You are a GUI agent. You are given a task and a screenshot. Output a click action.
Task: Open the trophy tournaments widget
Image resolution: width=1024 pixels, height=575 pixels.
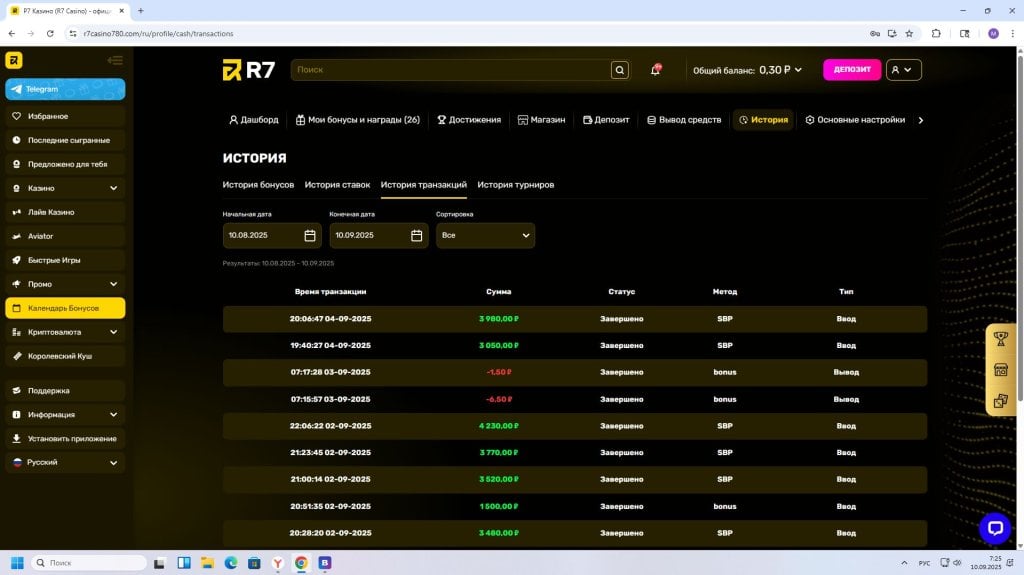(x=1000, y=338)
